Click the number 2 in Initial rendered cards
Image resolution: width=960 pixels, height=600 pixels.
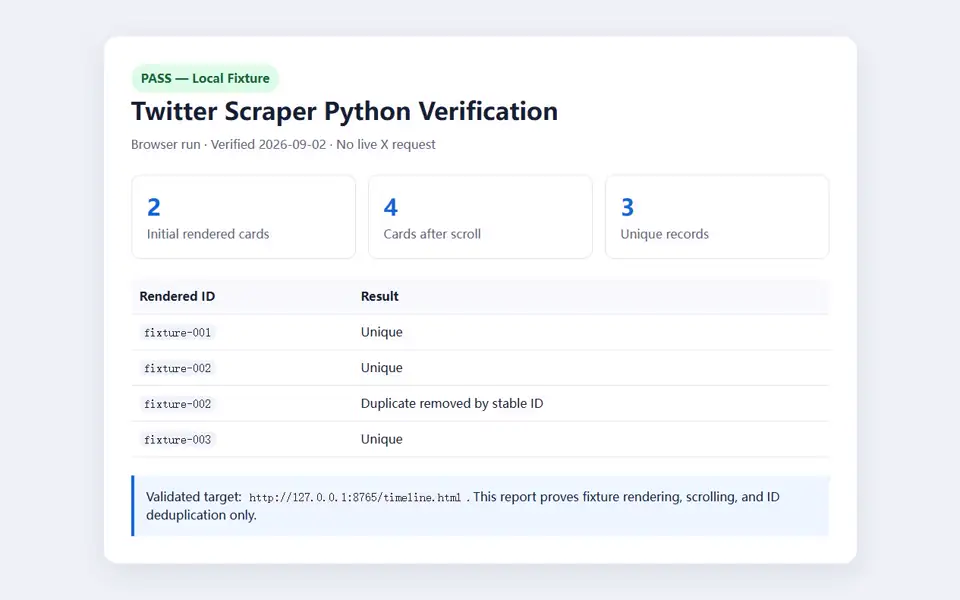click(x=154, y=208)
